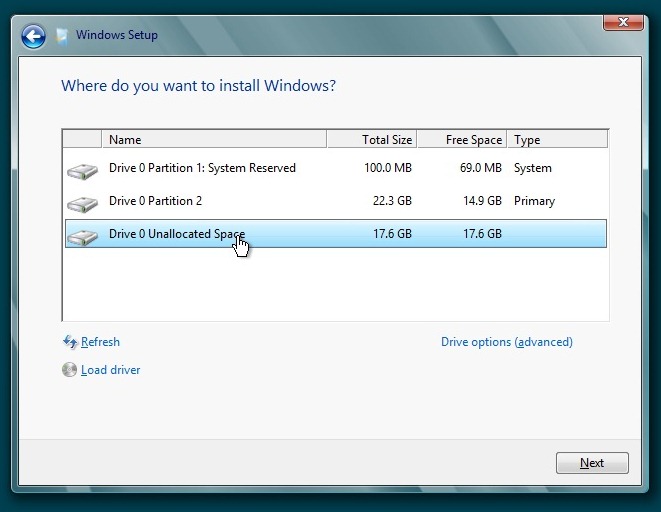
Task: Select the Drive 0 Unallocated Space row
Action: pos(336,233)
